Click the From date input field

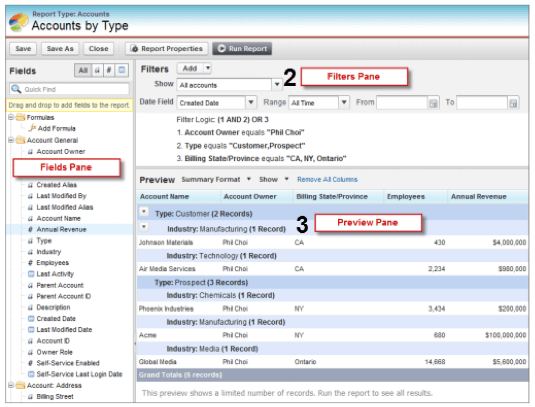402,103
